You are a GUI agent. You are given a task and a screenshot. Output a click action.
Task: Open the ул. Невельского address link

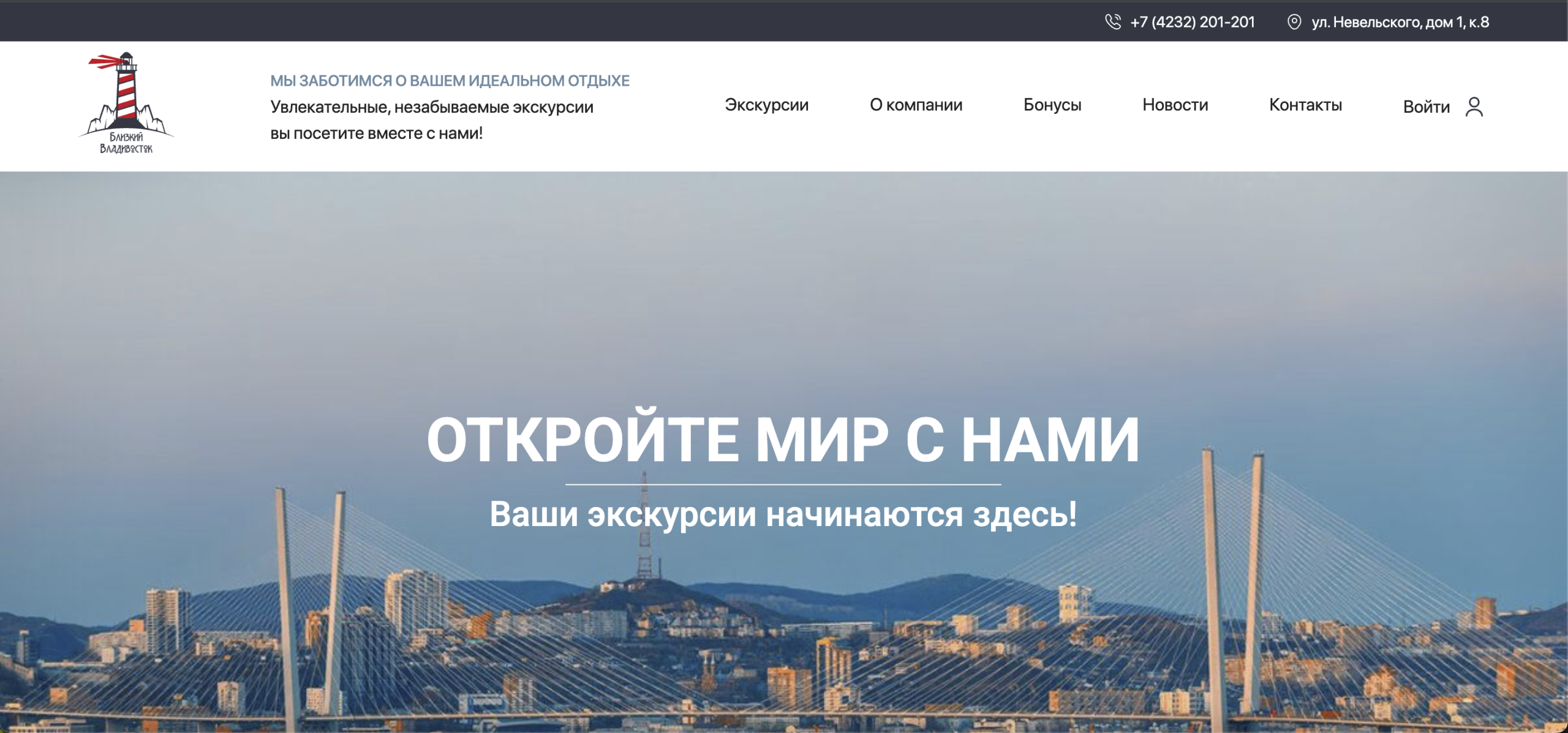[x=1400, y=22]
